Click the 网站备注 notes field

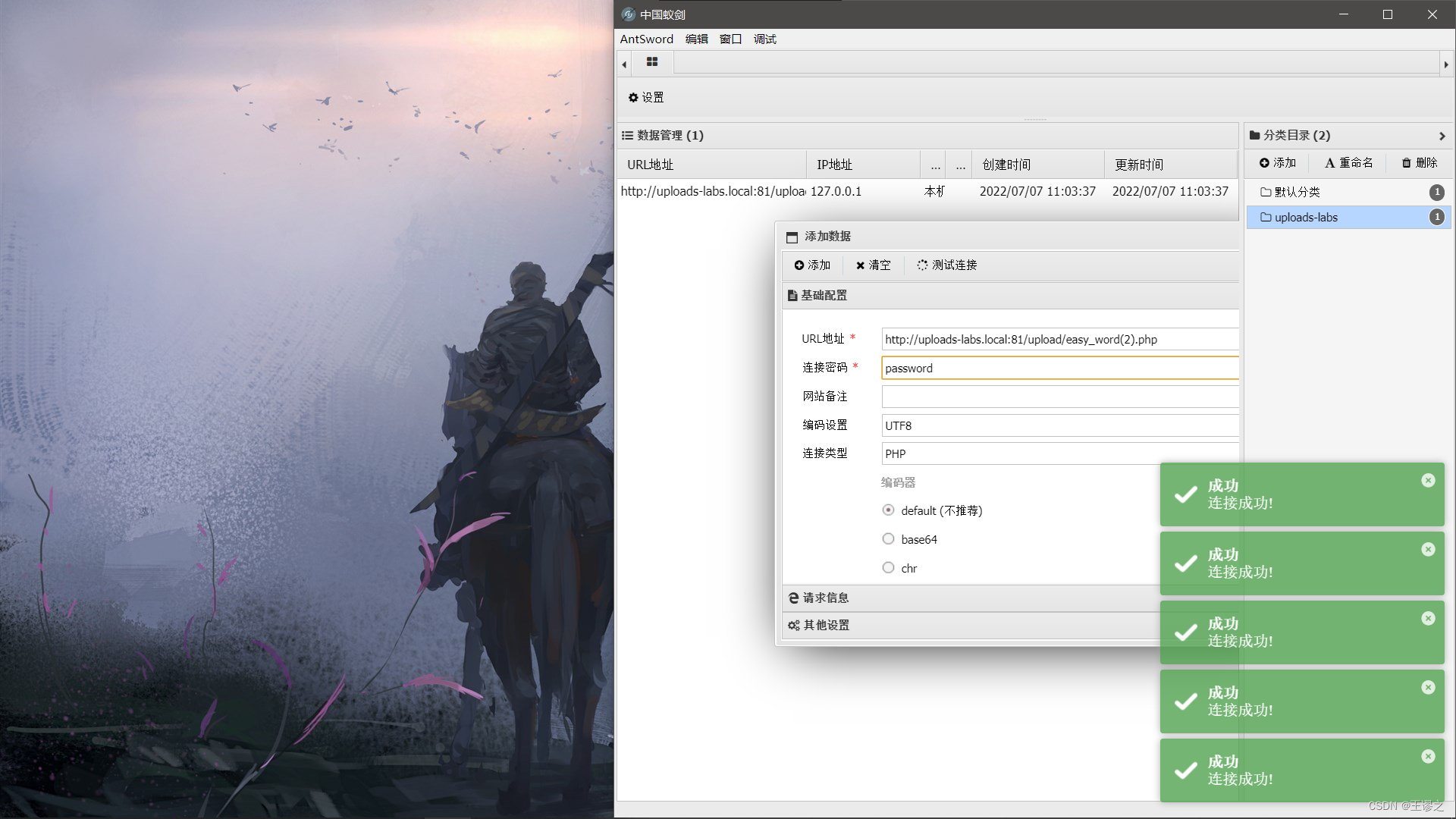point(1059,397)
